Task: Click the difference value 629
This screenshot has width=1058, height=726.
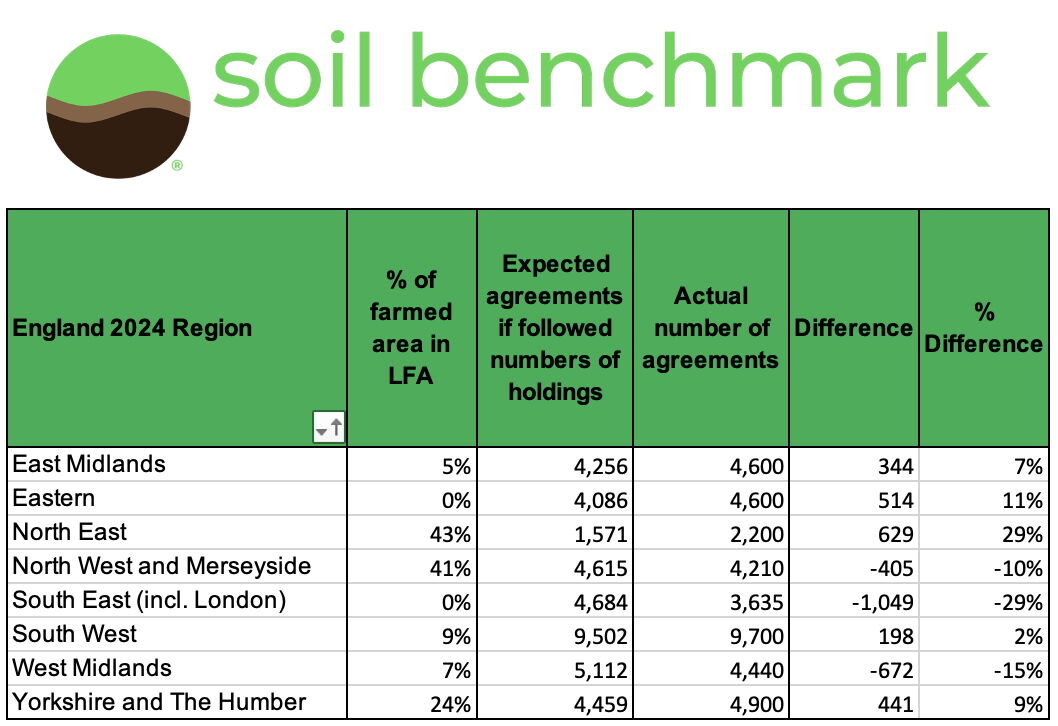Action: (854, 532)
